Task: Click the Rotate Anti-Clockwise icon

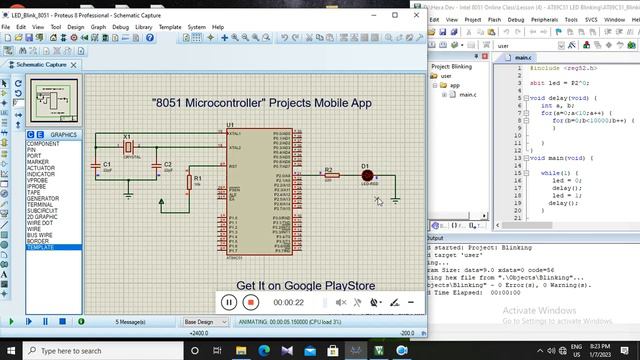Action: [18, 93]
